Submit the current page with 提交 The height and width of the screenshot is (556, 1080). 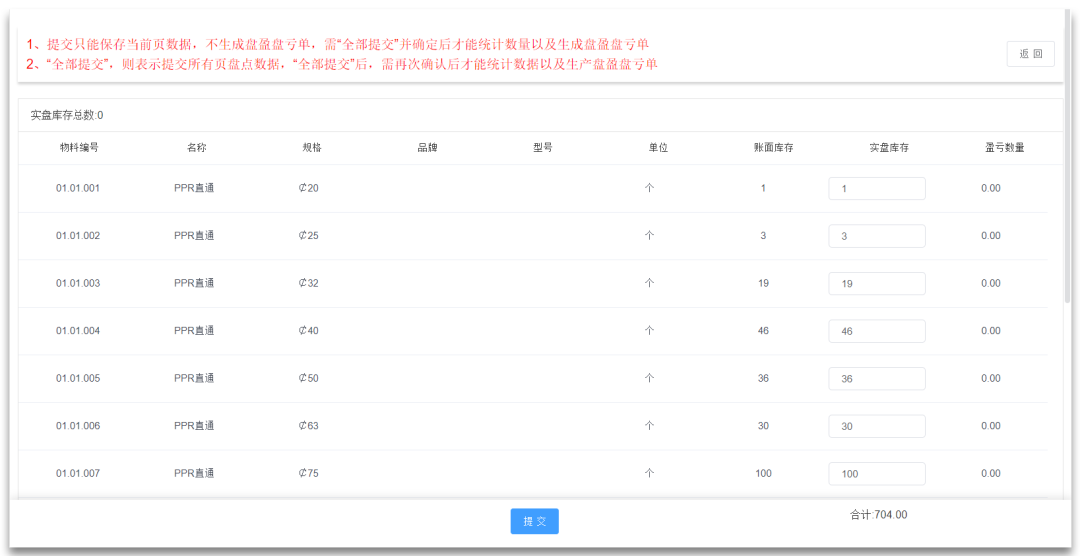pos(534,522)
